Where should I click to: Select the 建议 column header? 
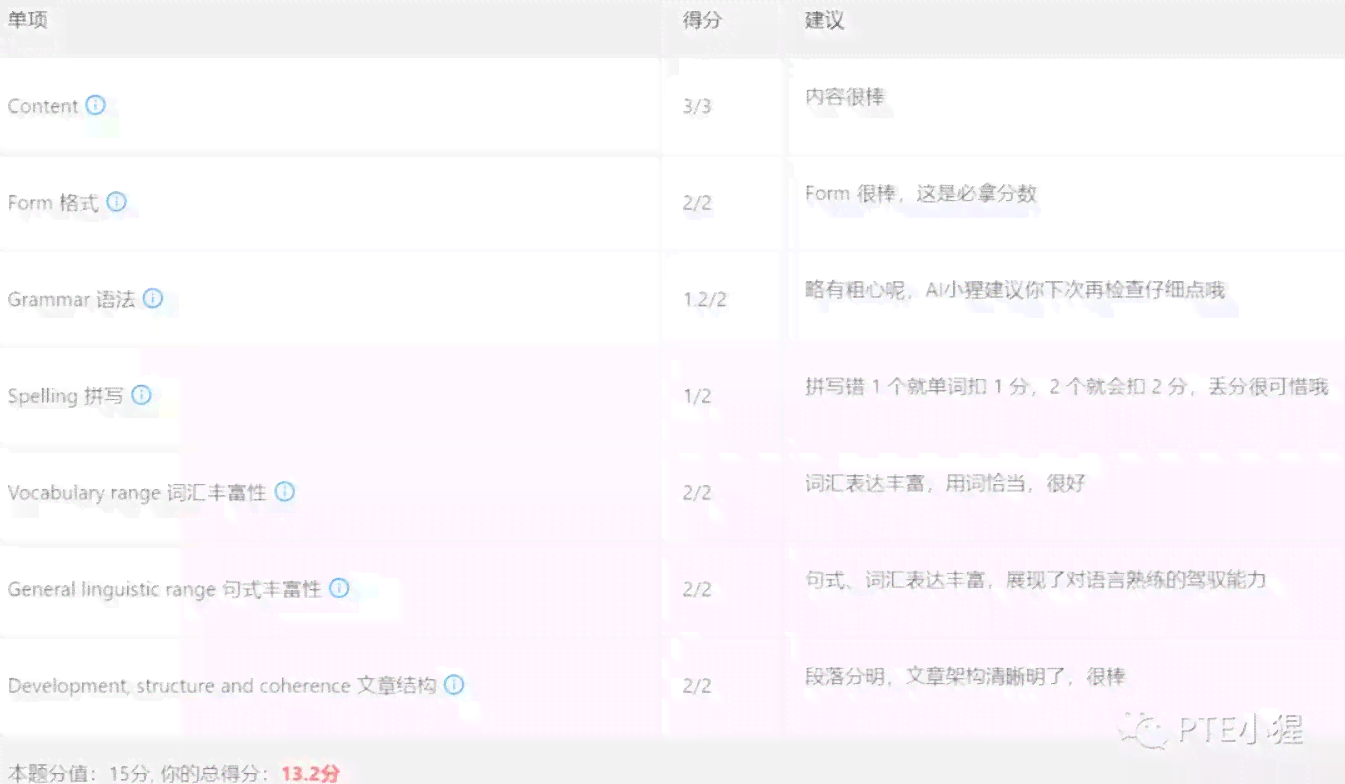[x=825, y=20]
